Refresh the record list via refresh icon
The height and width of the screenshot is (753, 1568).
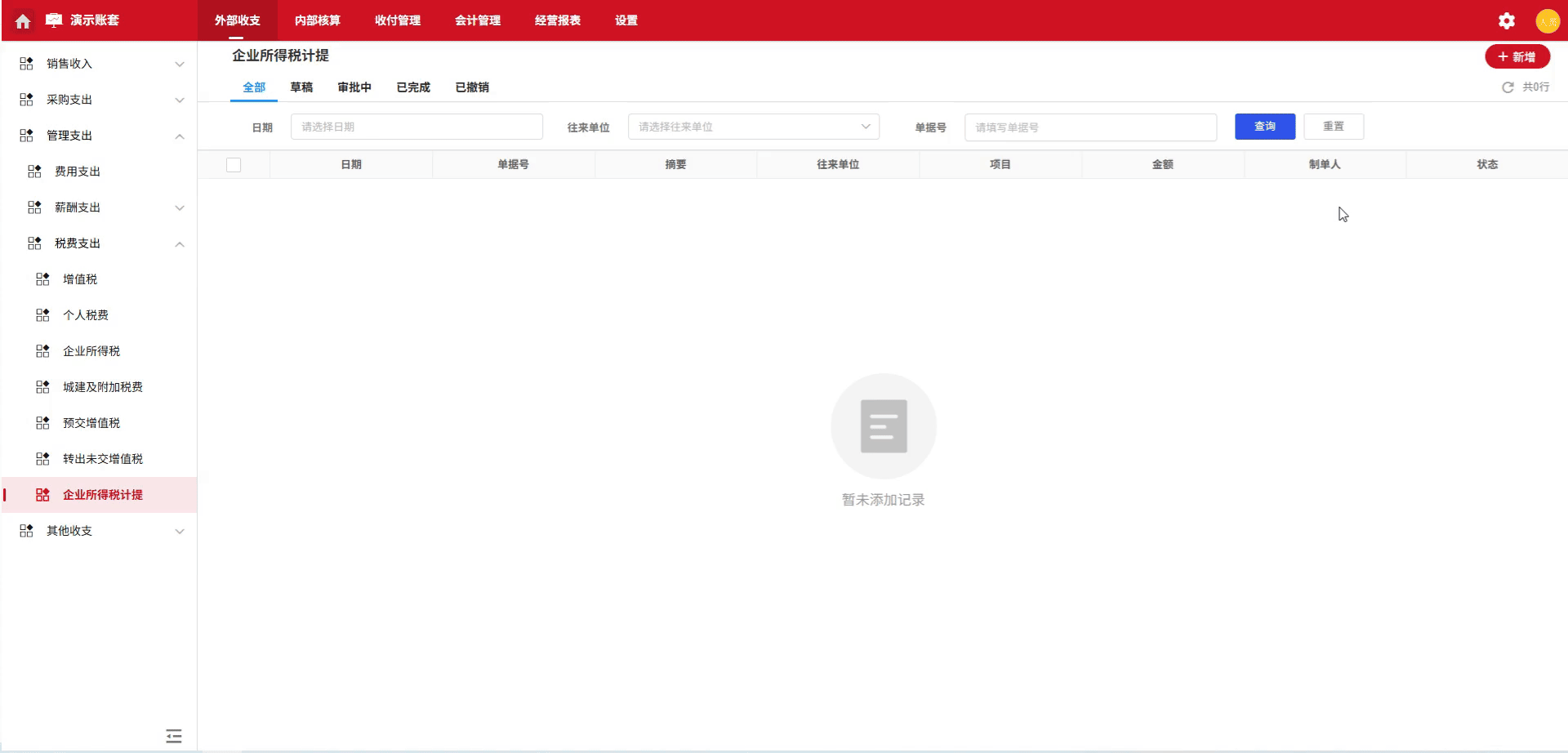coord(1507,87)
